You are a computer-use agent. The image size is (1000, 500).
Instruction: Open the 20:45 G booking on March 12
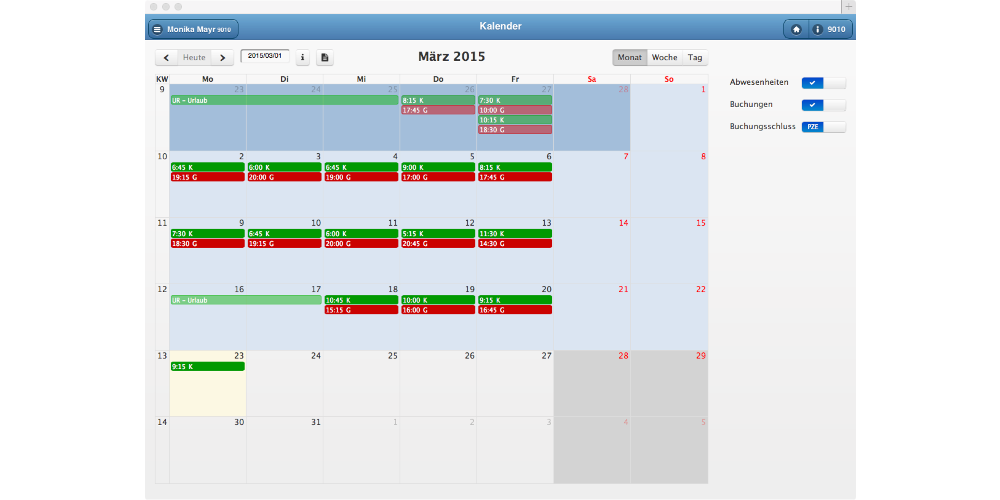coord(437,243)
